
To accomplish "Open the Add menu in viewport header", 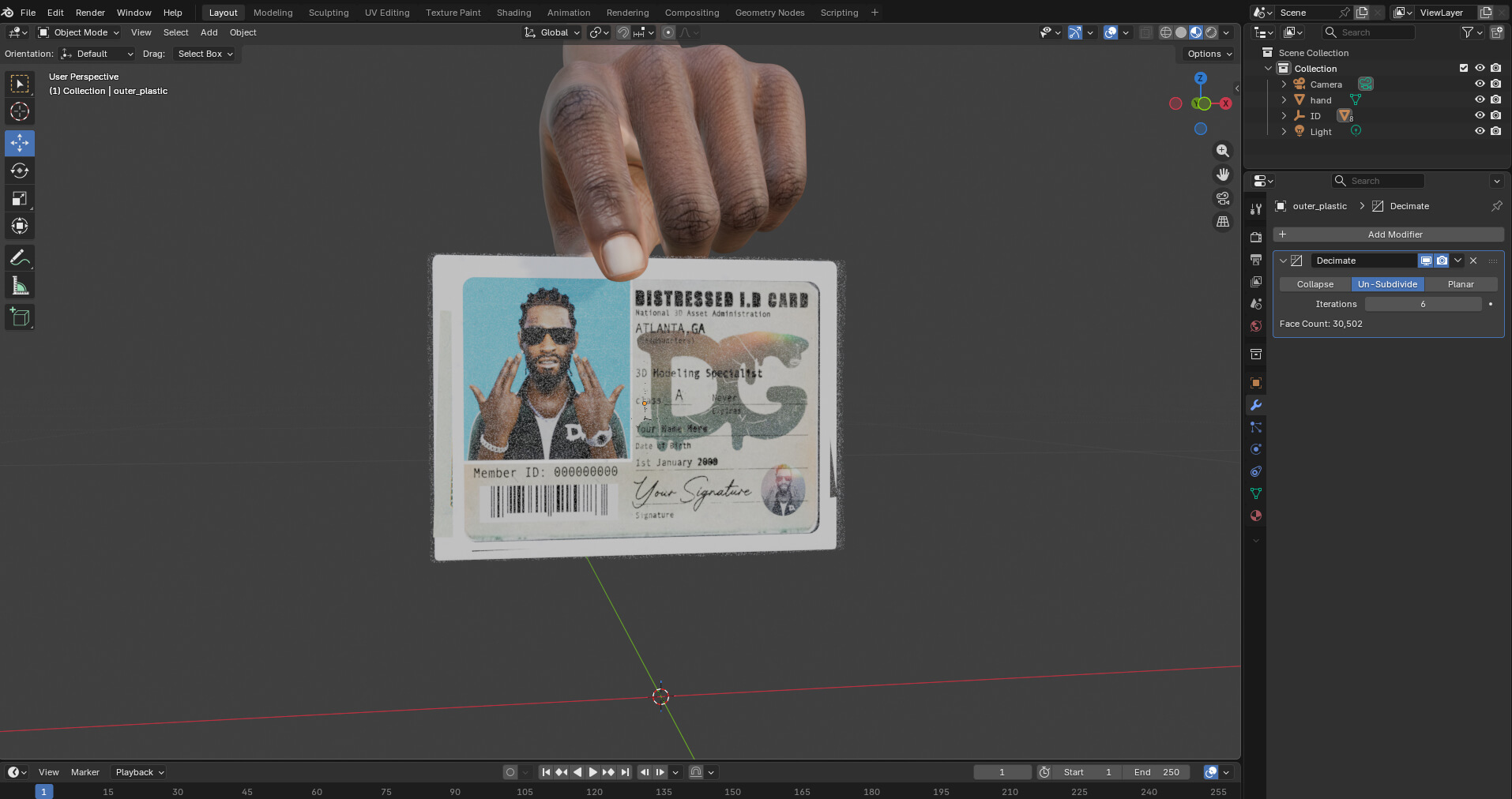I will tap(209, 32).
